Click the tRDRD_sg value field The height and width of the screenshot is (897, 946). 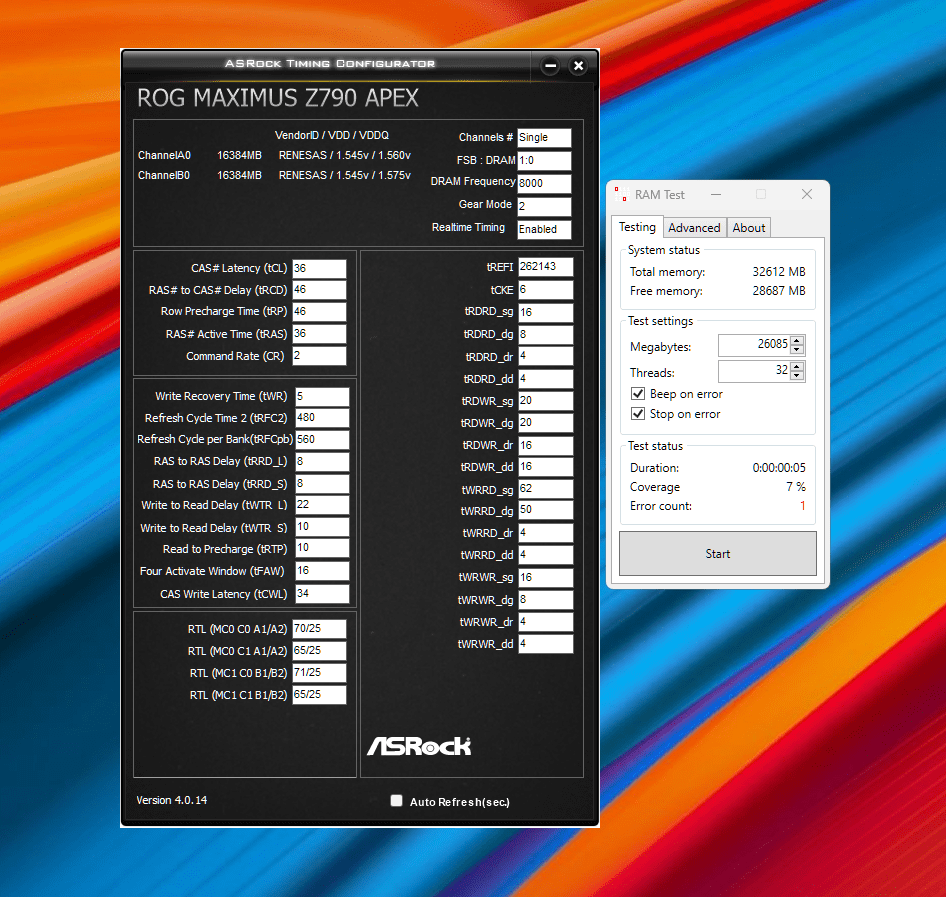tap(545, 312)
